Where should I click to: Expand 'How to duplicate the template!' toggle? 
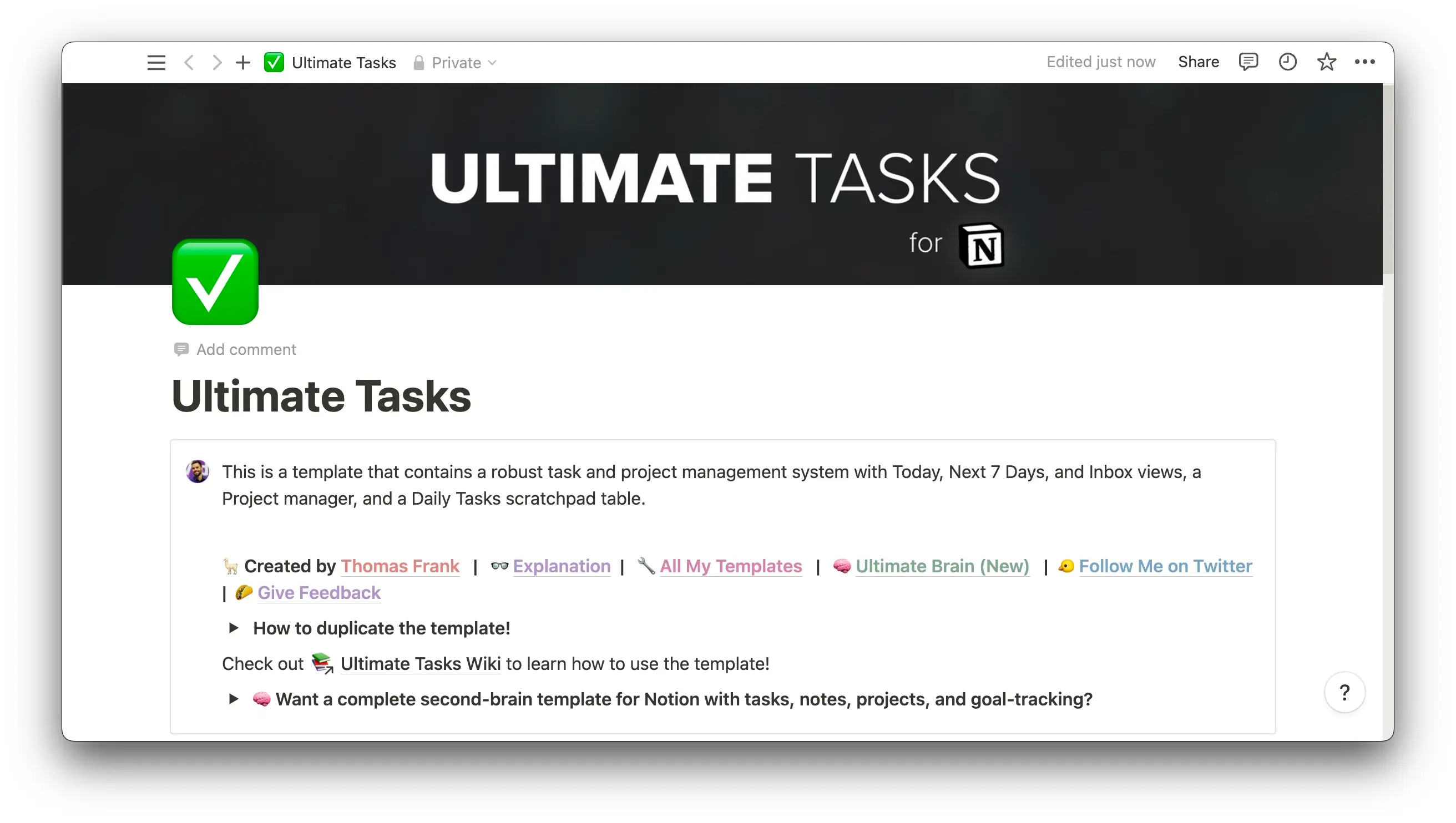tap(233, 627)
